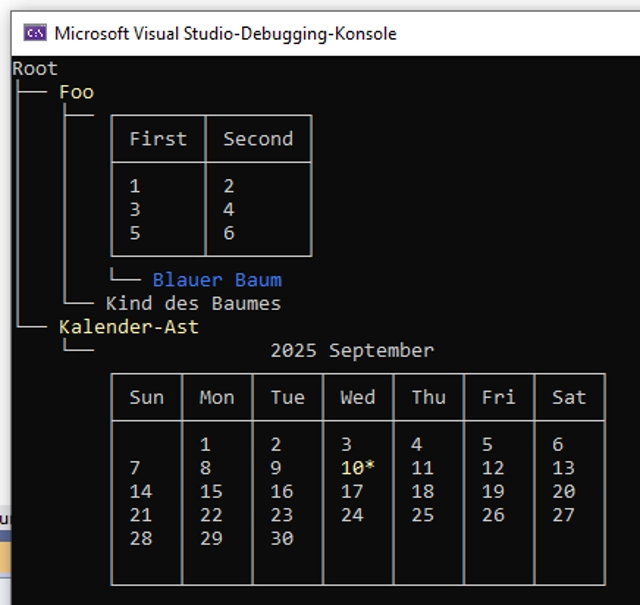Click the Sun column header
This screenshot has width=640, height=605.
click(146, 397)
